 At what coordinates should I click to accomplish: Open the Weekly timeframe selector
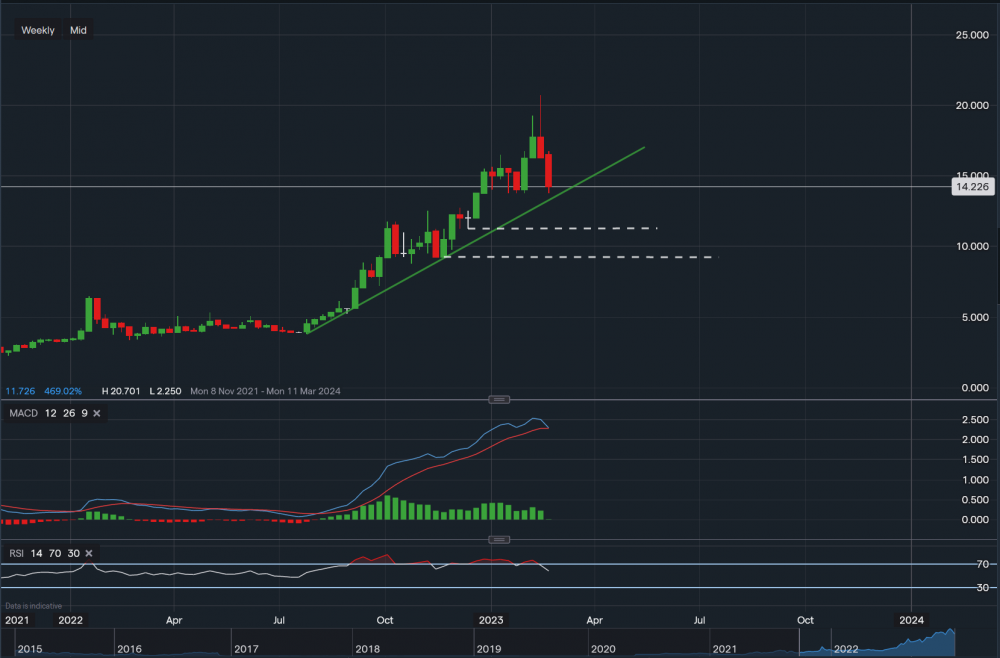tap(38, 30)
